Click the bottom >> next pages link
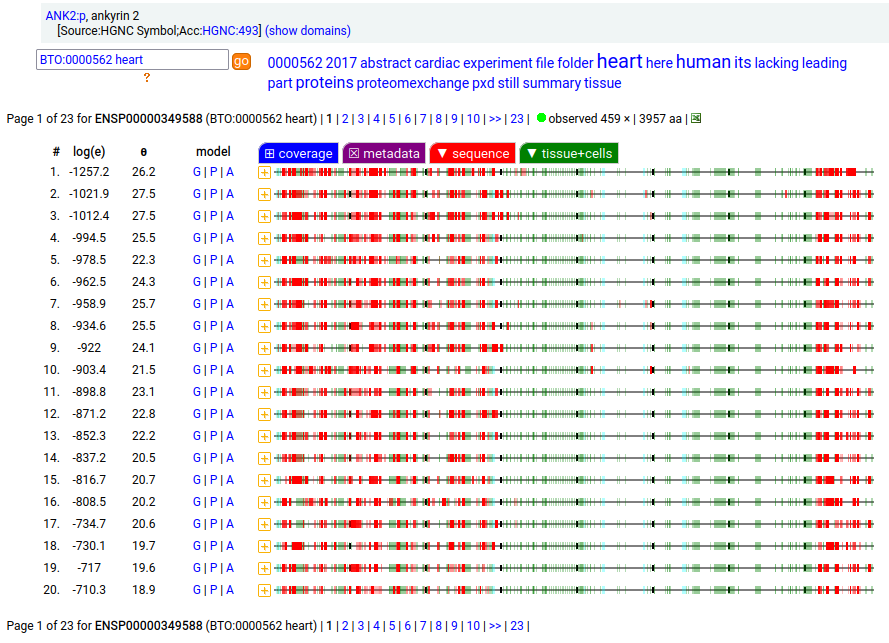 coord(495,625)
